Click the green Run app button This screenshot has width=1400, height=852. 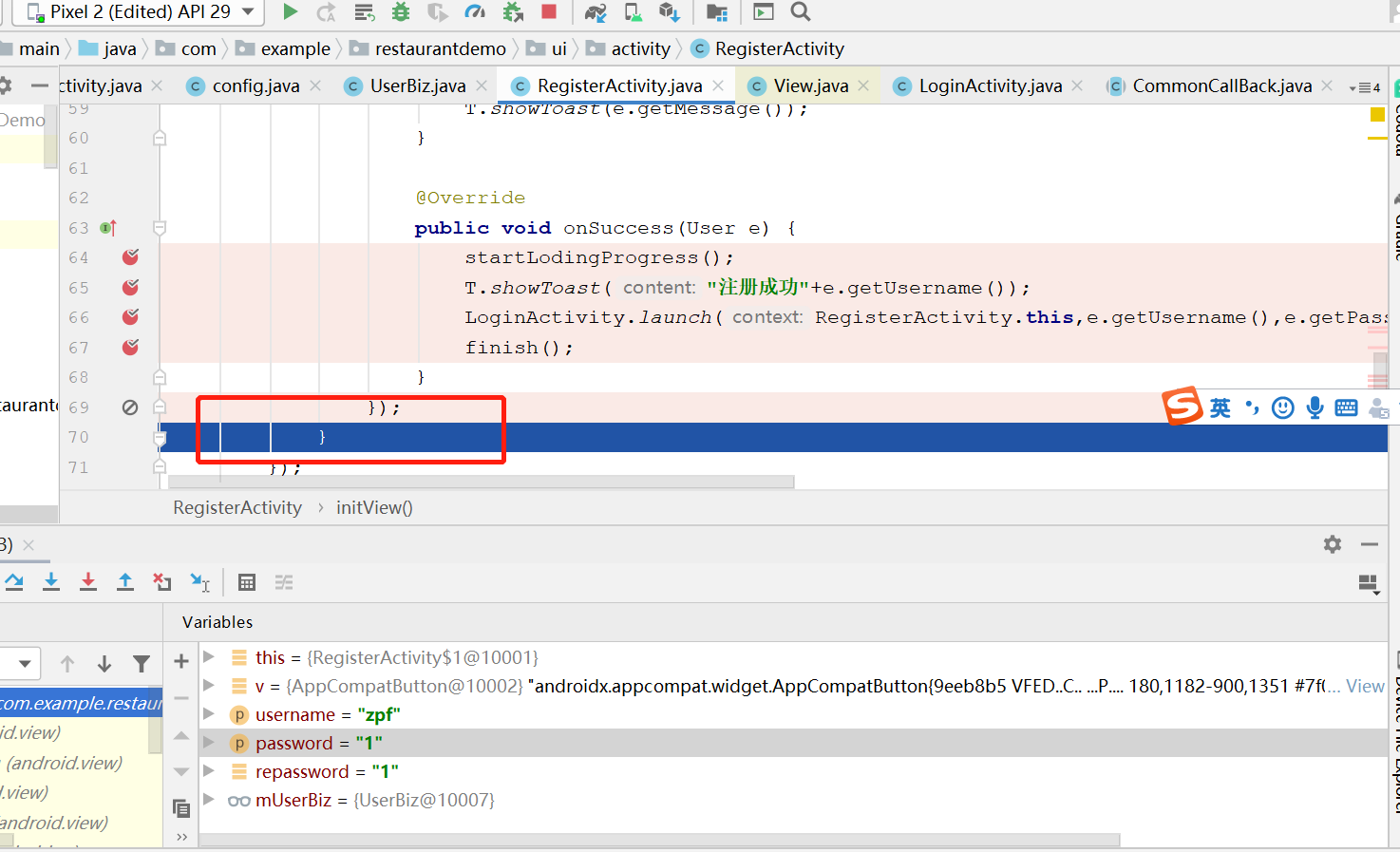click(291, 11)
